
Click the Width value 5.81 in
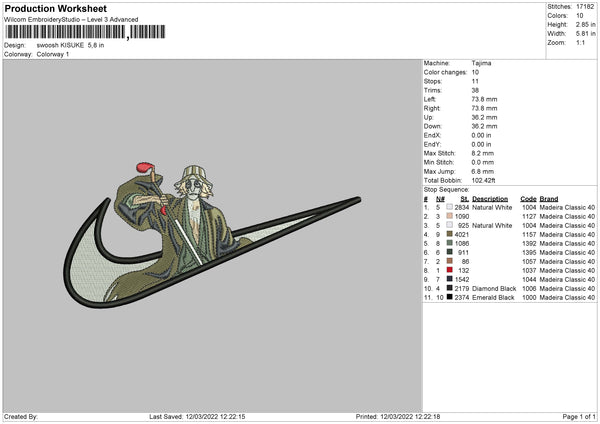click(585, 34)
